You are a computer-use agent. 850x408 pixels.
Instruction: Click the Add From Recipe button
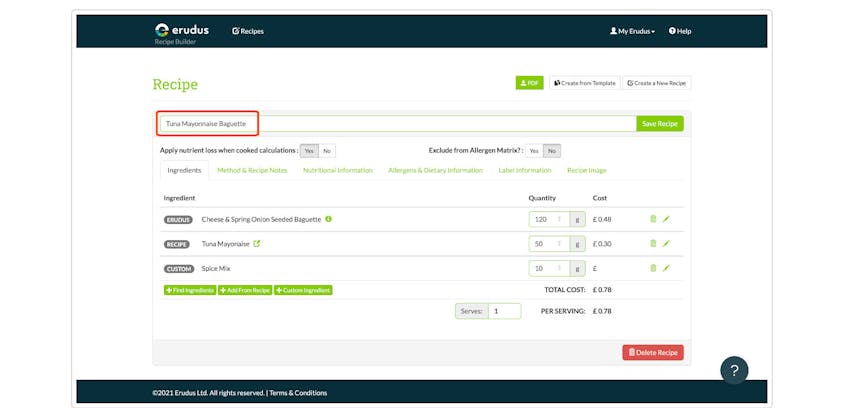(x=245, y=290)
